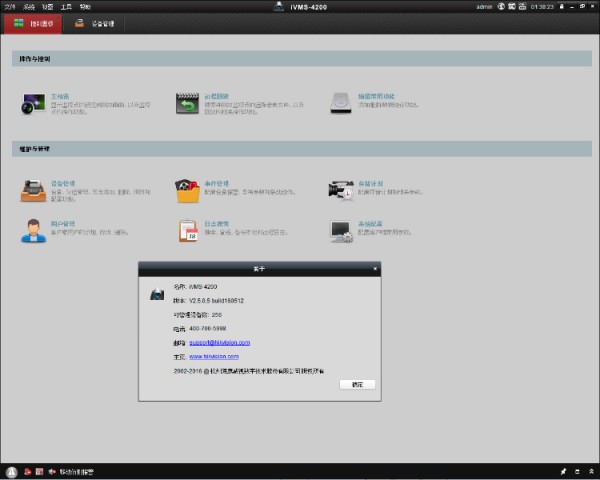Open the 事件管理 Event Management text link
Viewport: 600px width, 480px height.
(217, 184)
